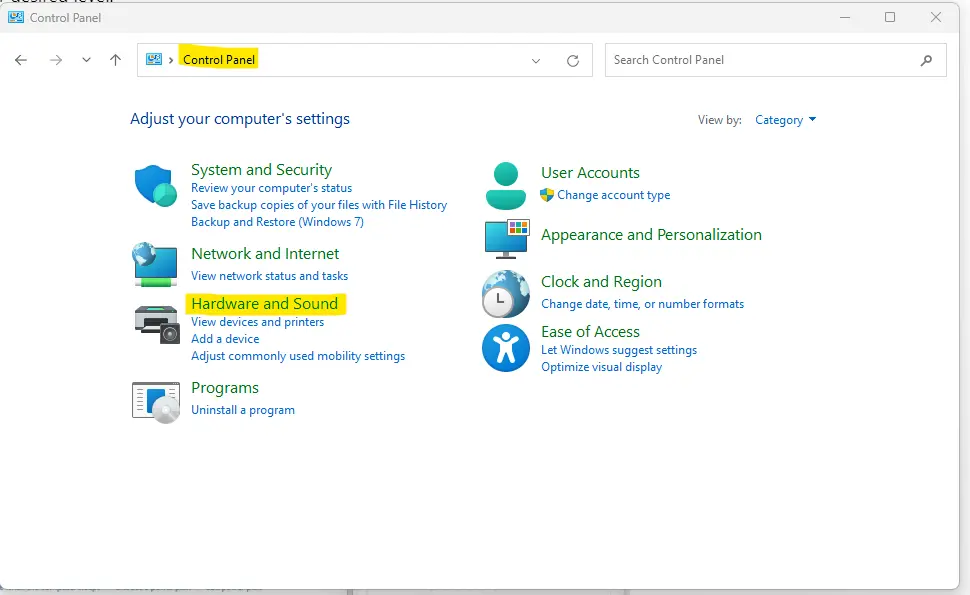Go up one level with up arrow

(x=115, y=60)
